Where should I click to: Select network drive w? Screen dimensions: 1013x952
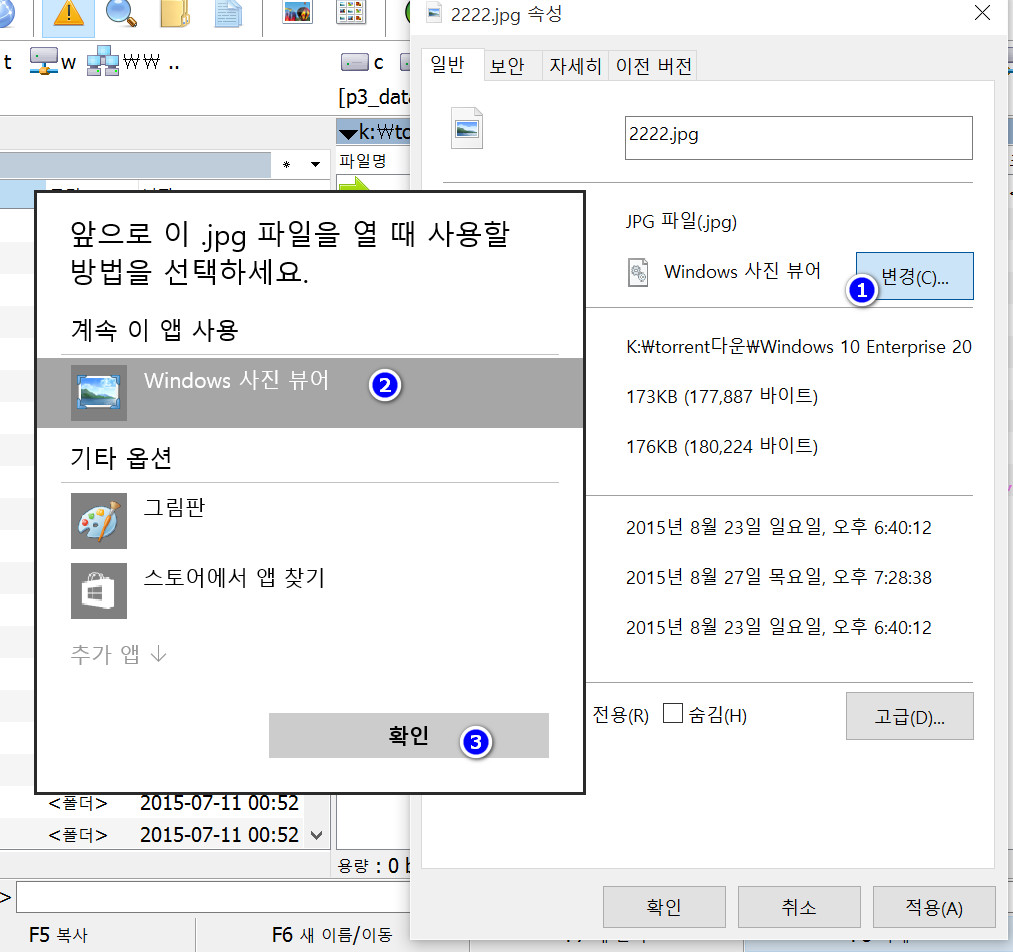[53, 61]
